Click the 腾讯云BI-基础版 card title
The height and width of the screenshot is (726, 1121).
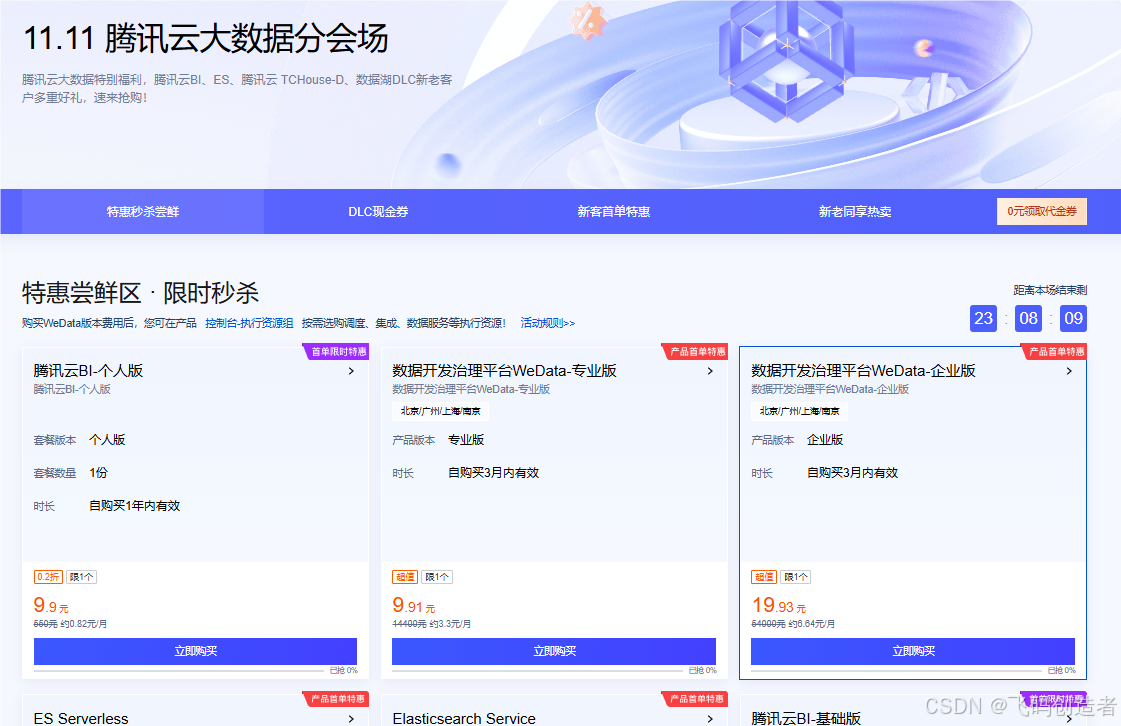806,718
